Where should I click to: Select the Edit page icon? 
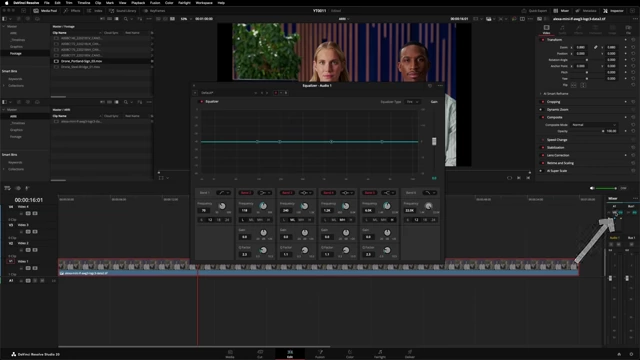point(290,353)
